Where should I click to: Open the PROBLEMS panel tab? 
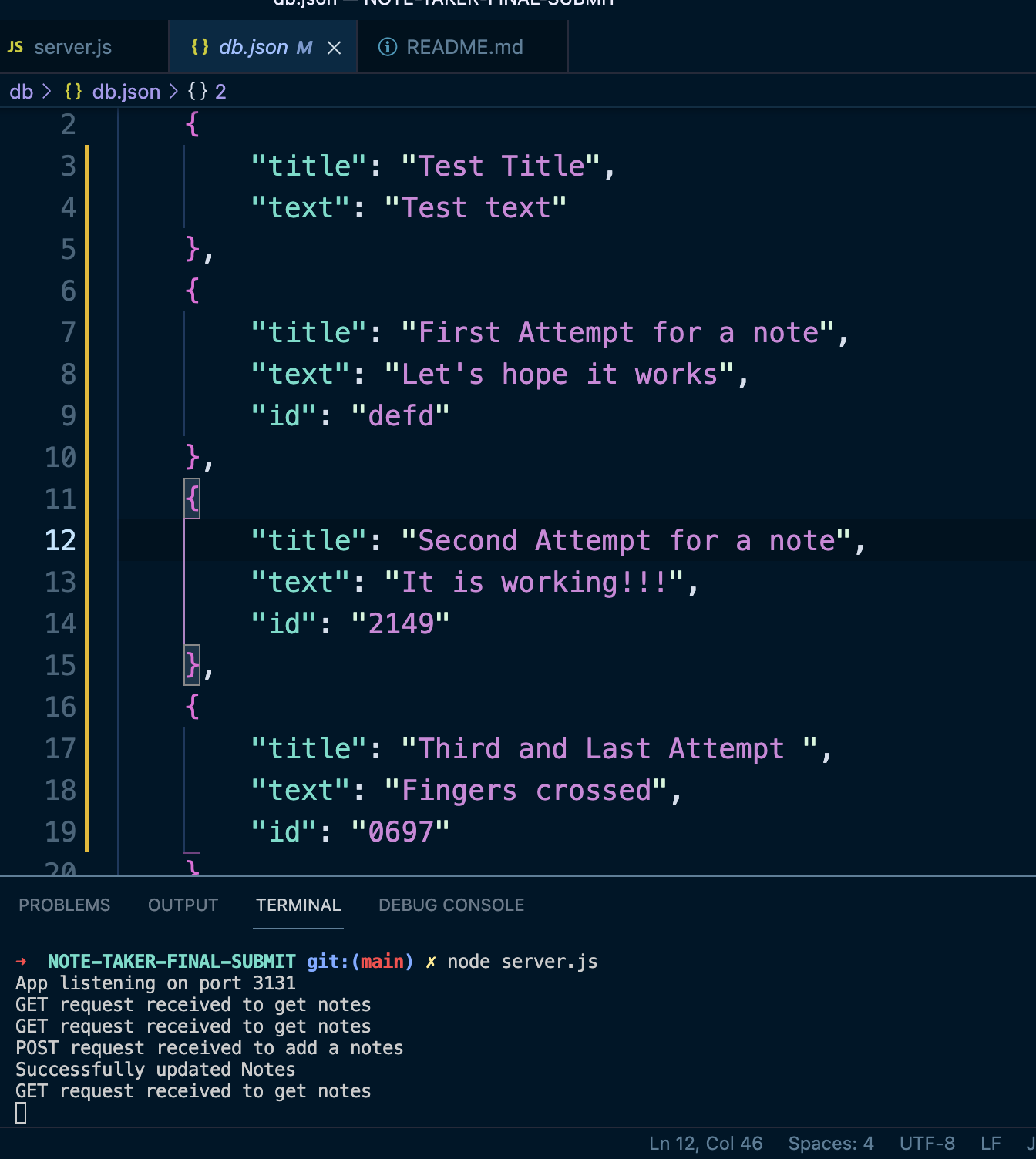coord(64,905)
